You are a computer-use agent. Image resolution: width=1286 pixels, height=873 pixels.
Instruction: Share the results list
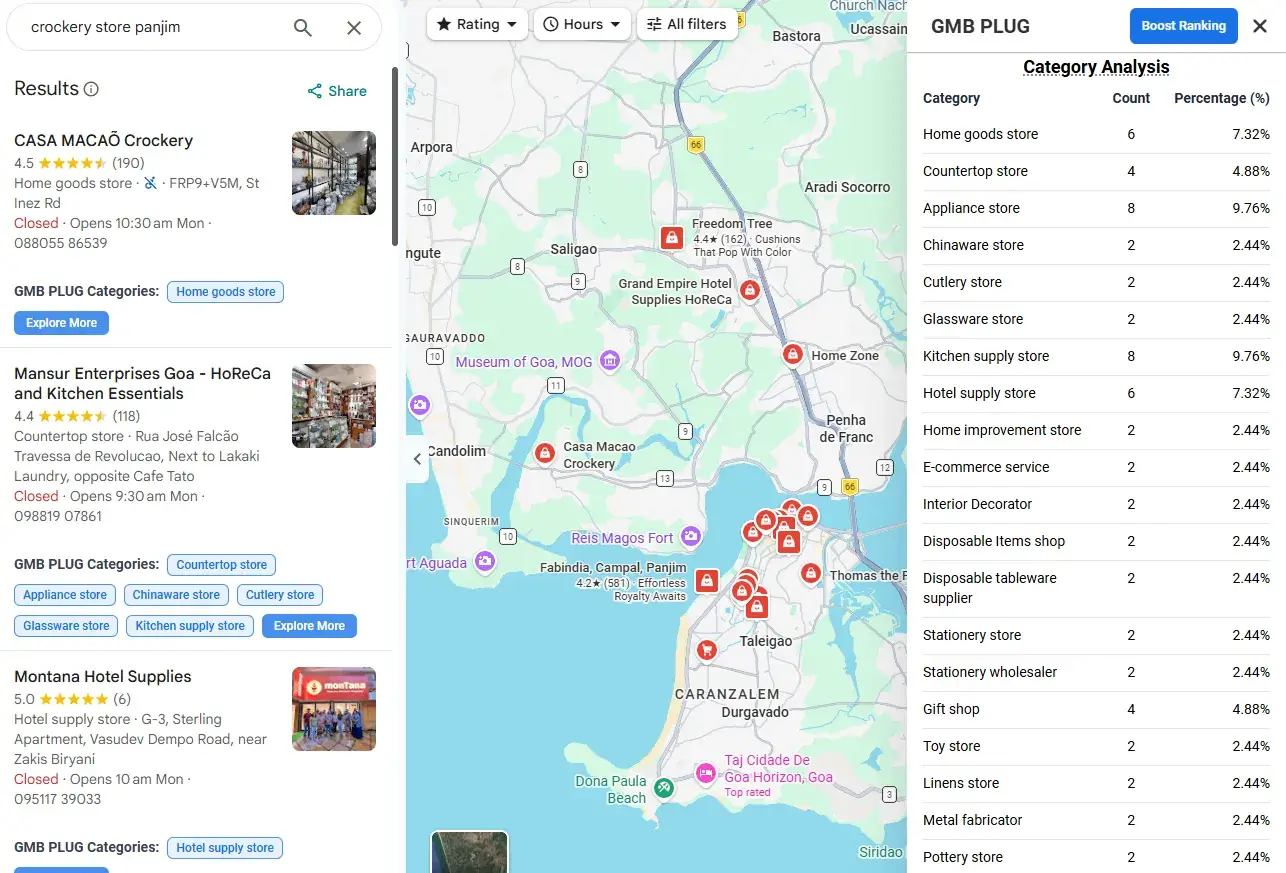click(337, 91)
